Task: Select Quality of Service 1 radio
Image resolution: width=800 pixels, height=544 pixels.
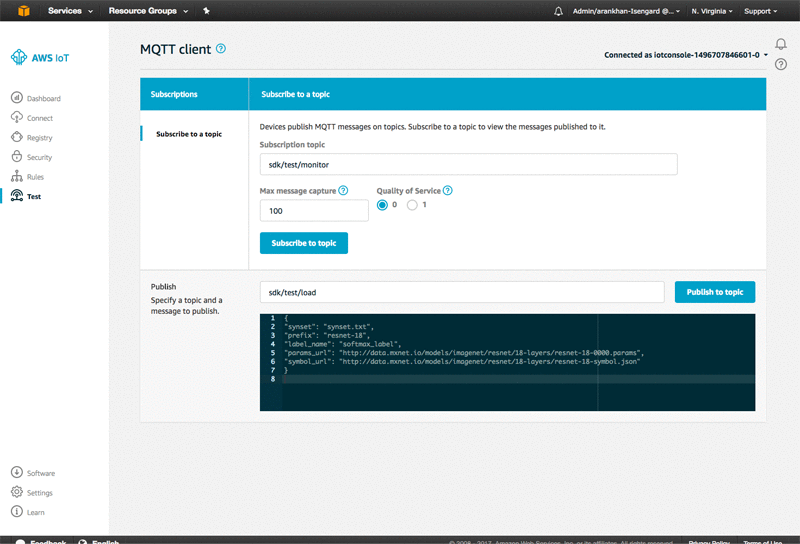Action: click(x=412, y=205)
